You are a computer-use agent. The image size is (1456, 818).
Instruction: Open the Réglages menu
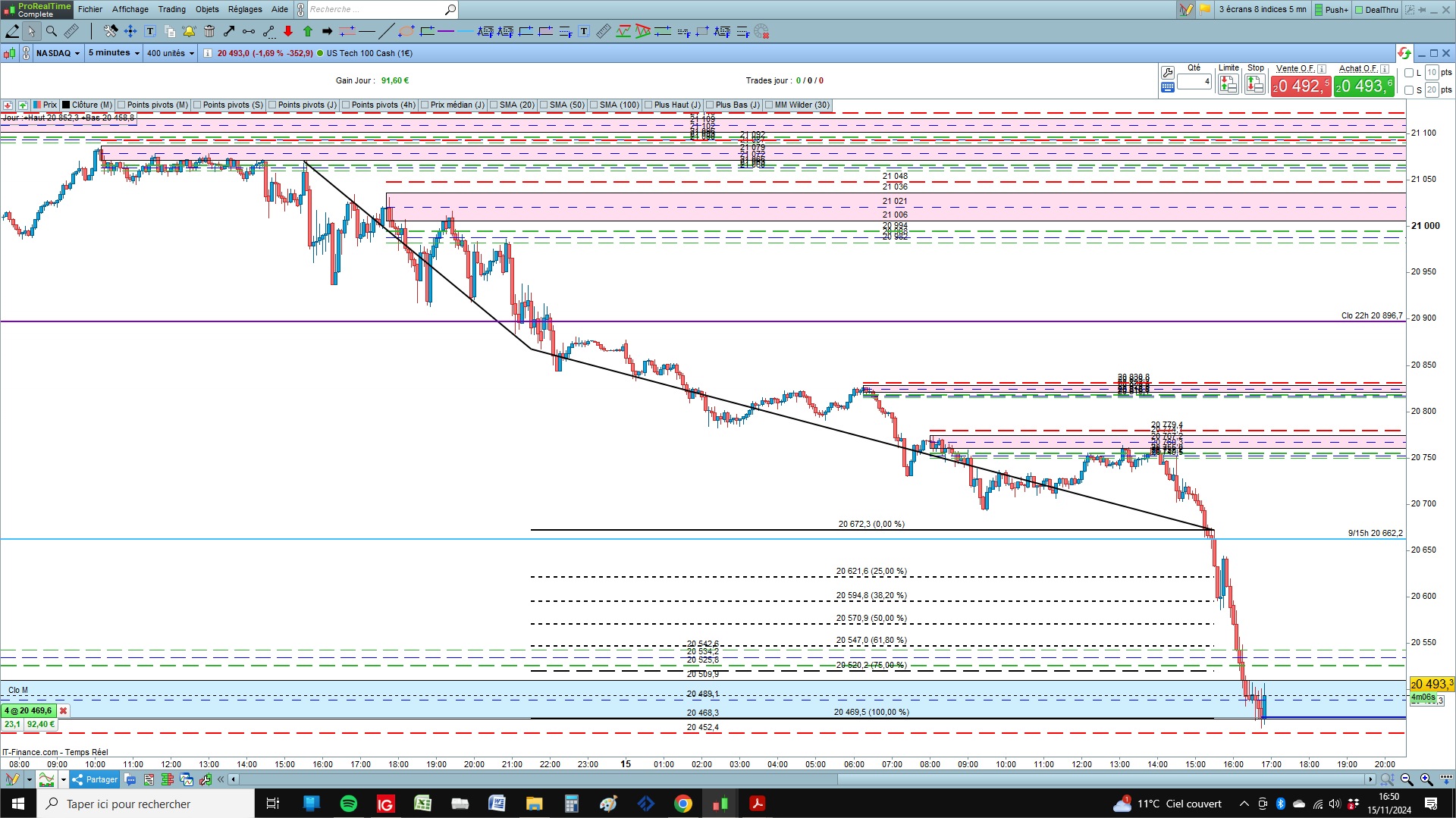tap(245, 9)
